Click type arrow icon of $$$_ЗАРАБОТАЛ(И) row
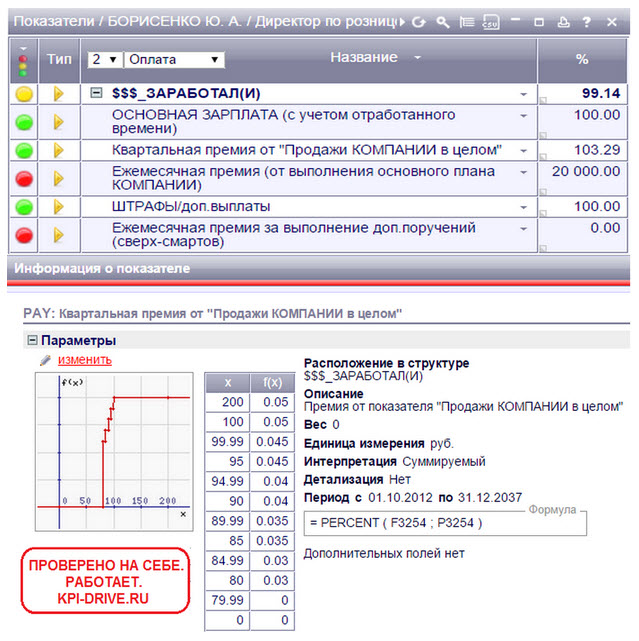The width and height of the screenshot is (639, 641). pyautogui.click(x=58, y=94)
